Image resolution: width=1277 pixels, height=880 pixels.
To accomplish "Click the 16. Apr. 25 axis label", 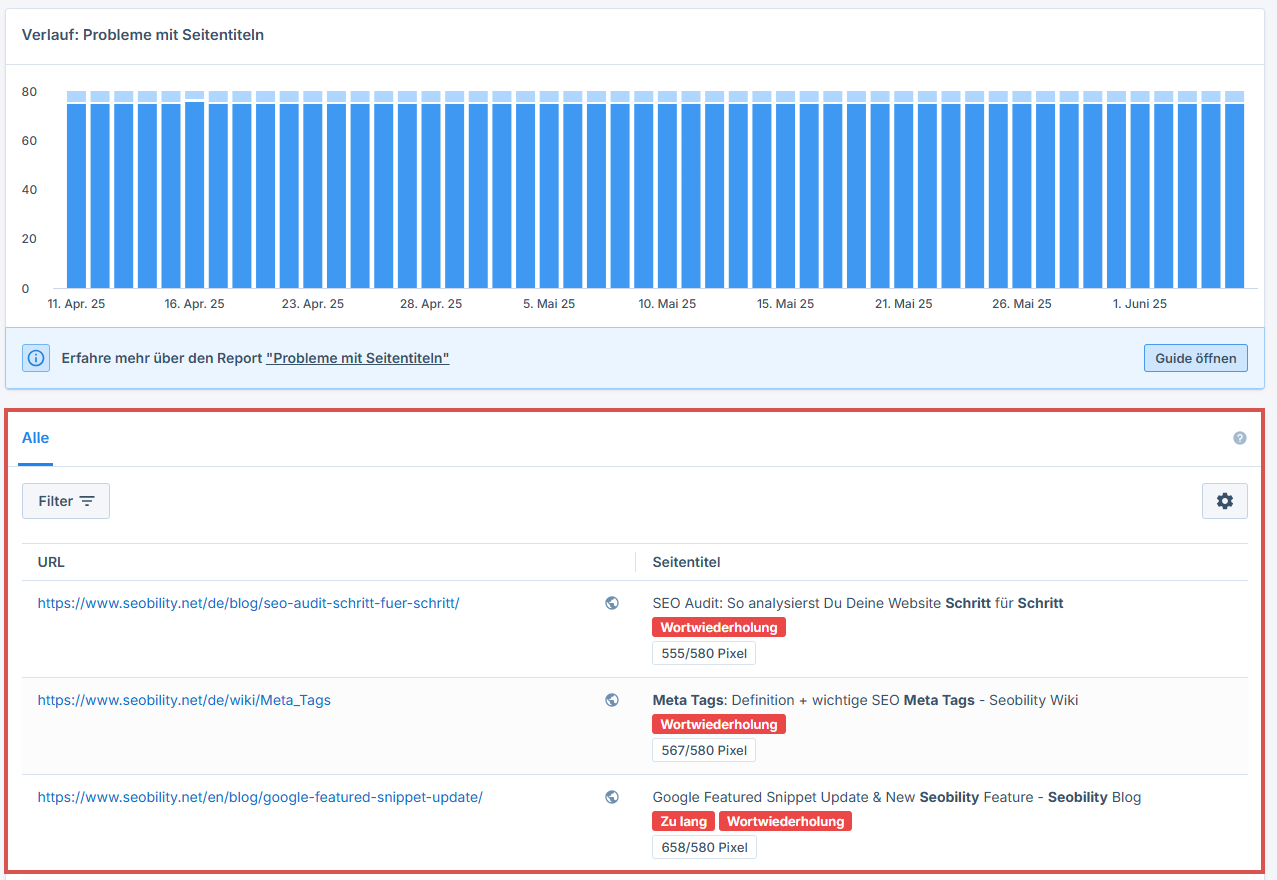I will click(195, 303).
